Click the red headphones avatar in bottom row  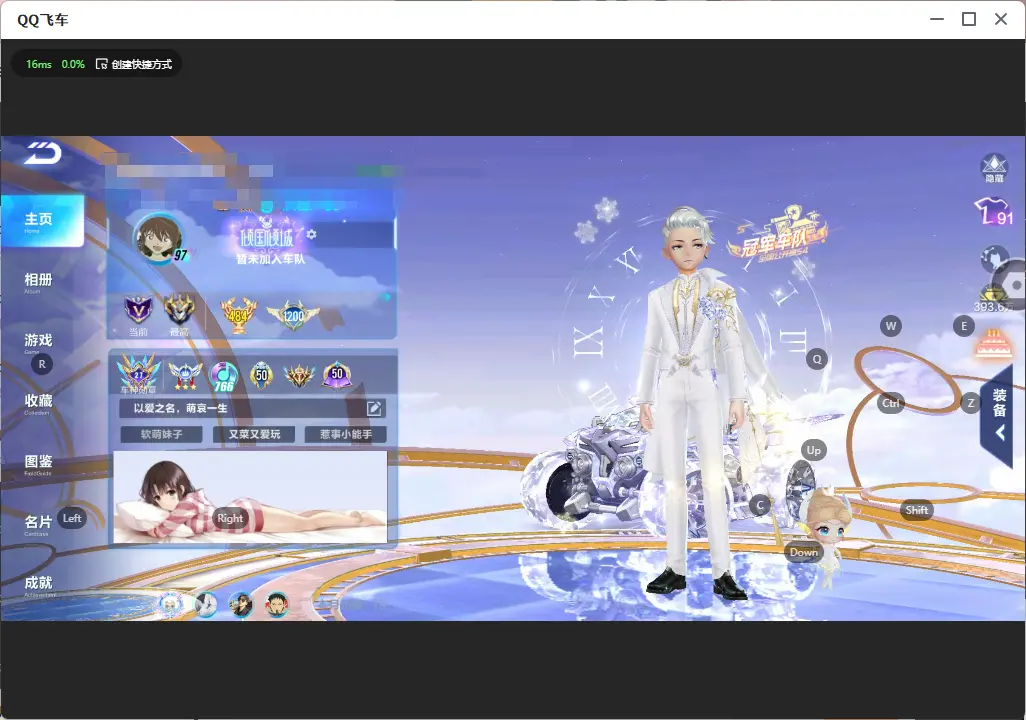(x=277, y=603)
